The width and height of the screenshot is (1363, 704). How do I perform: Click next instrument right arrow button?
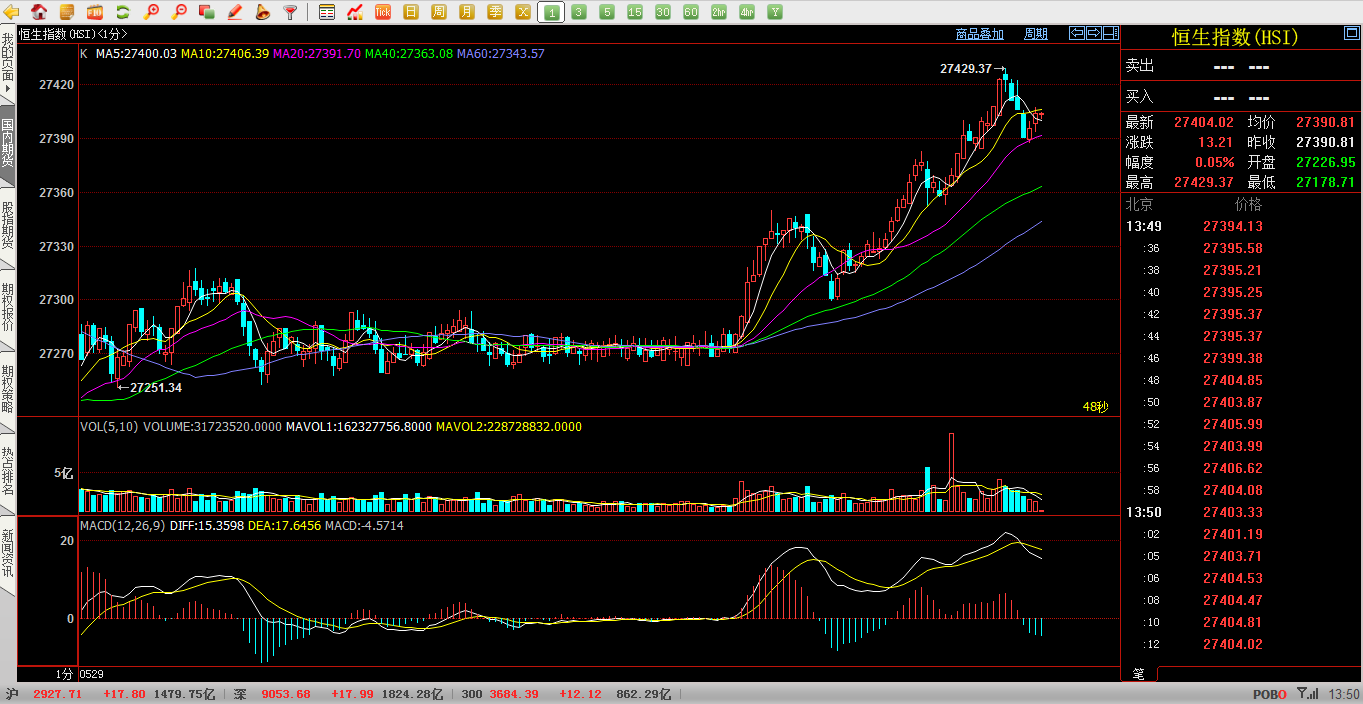[1094, 33]
